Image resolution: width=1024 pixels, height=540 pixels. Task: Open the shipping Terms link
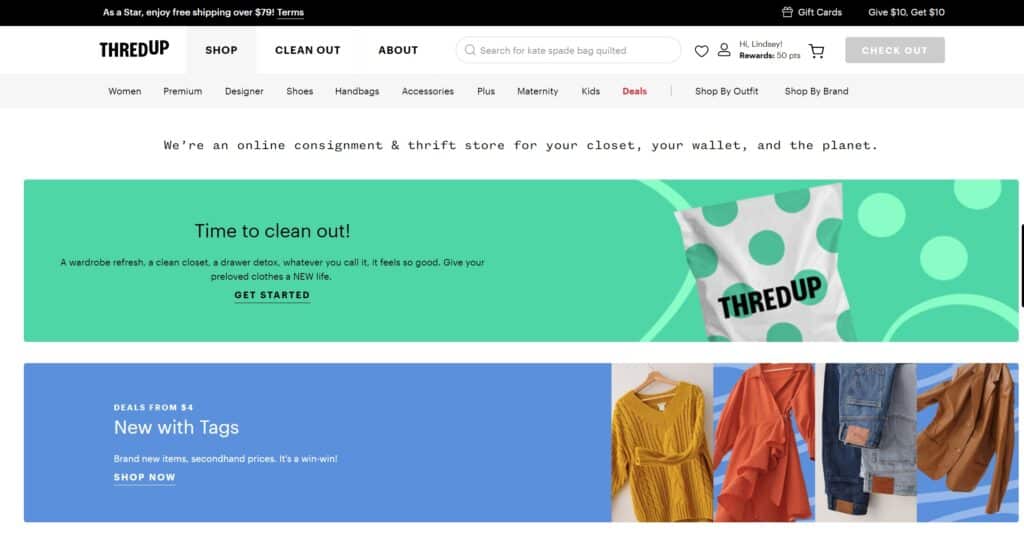[291, 12]
